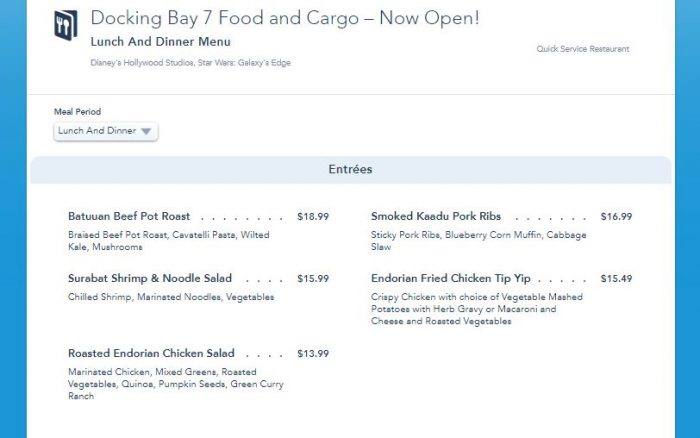Select Endorian Fried Chicken Tip Yip
700x438 pixels.
(x=450, y=278)
